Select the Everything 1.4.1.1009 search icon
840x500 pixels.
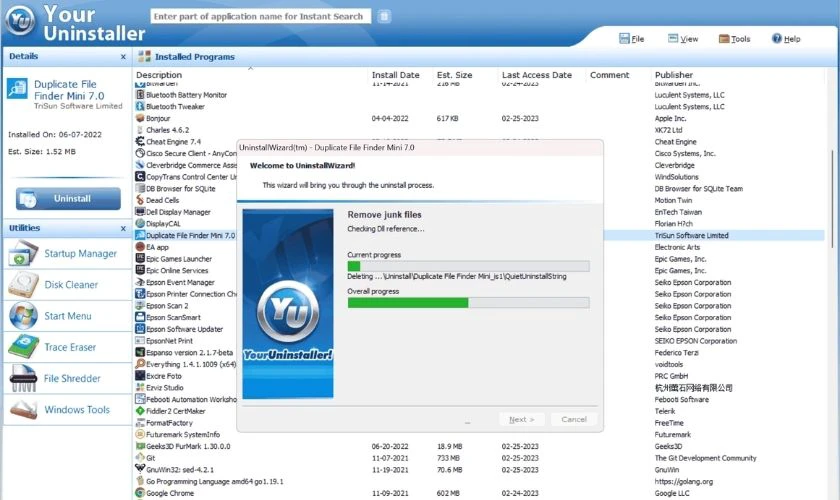pos(140,364)
